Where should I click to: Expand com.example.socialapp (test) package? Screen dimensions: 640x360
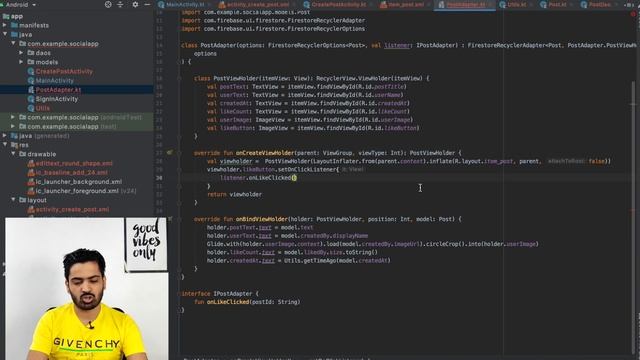(13, 127)
